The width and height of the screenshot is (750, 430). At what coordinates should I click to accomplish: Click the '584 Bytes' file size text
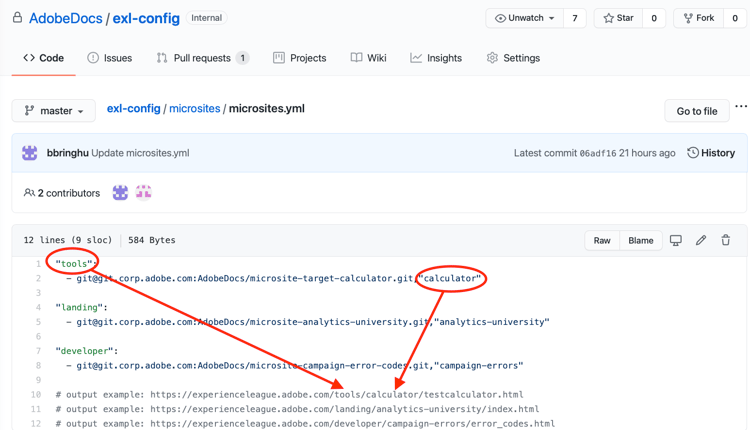(x=152, y=240)
